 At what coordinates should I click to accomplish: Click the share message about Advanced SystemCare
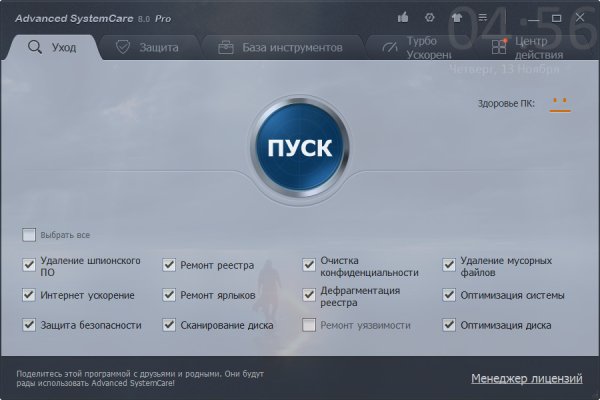(x=140, y=378)
